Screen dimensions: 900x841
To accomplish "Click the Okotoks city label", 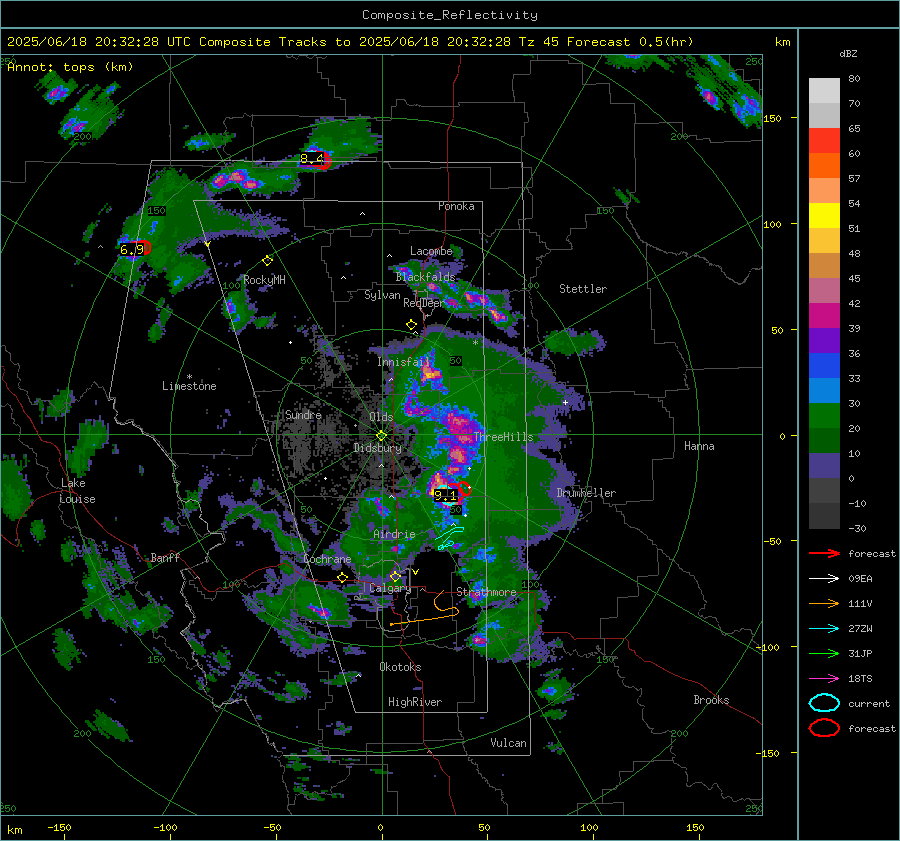I will pyautogui.click(x=400, y=667).
